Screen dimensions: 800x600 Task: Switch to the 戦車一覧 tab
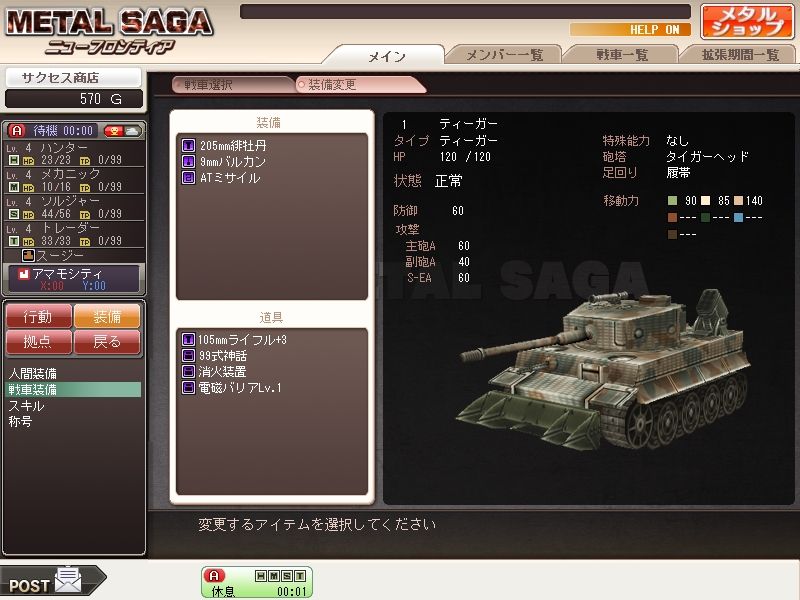(622, 55)
